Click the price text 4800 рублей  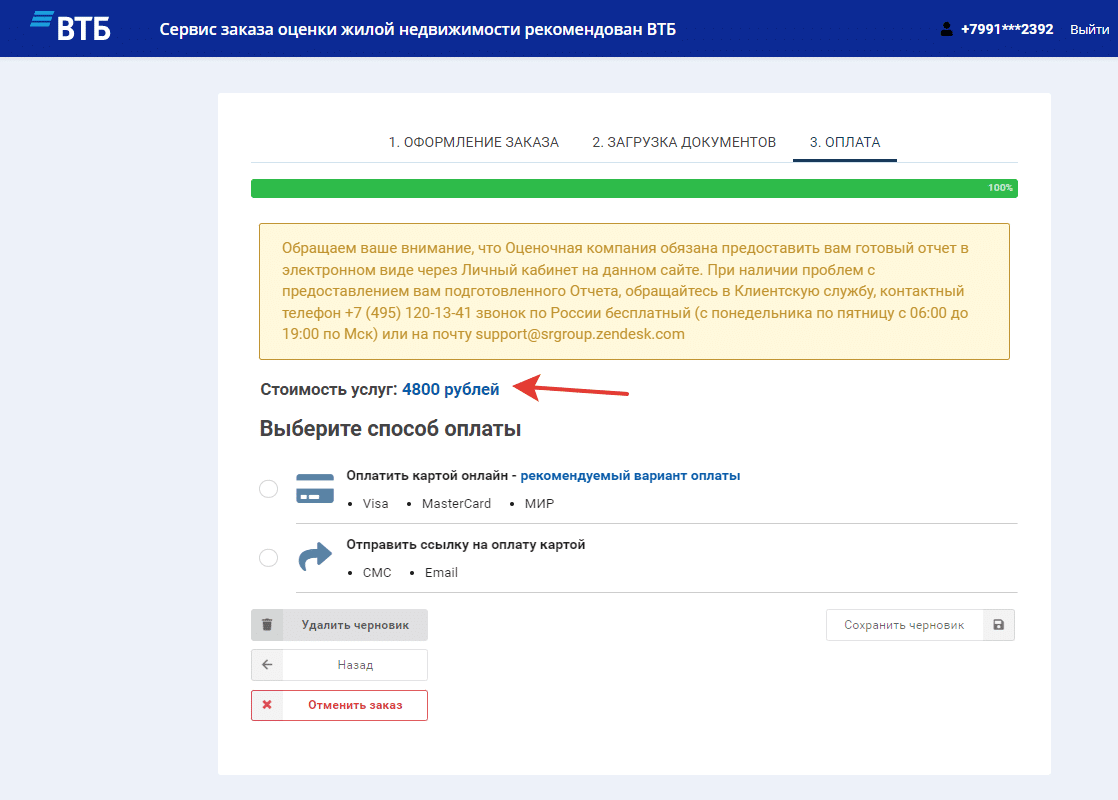coord(451,389)
